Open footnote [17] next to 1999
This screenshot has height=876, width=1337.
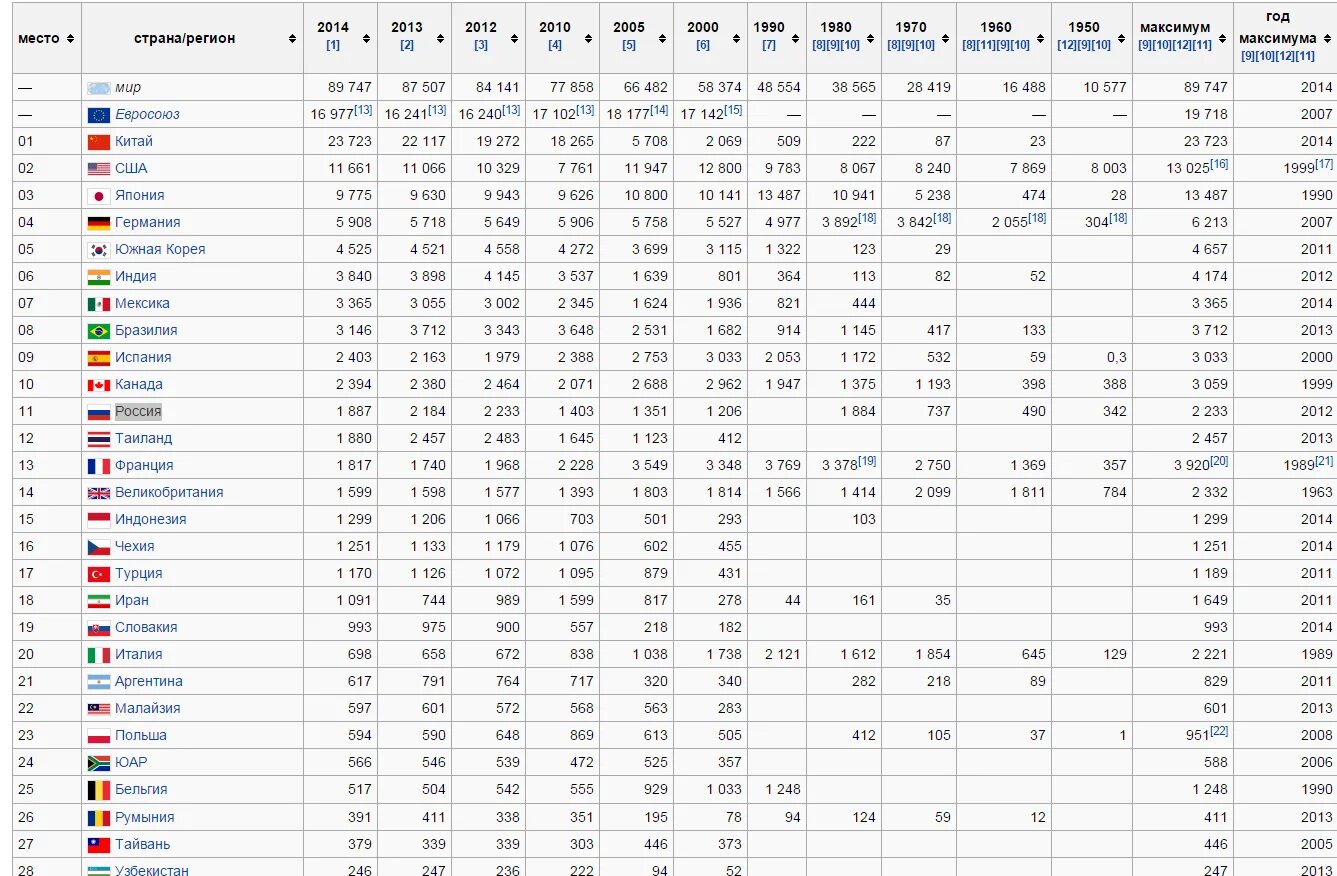pos(1324,164)
